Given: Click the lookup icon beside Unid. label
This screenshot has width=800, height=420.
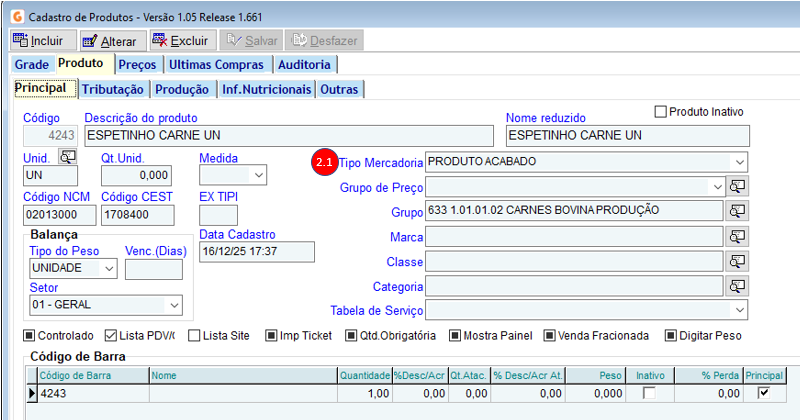Looking at the screenshot, I should [x=67, y=157].
